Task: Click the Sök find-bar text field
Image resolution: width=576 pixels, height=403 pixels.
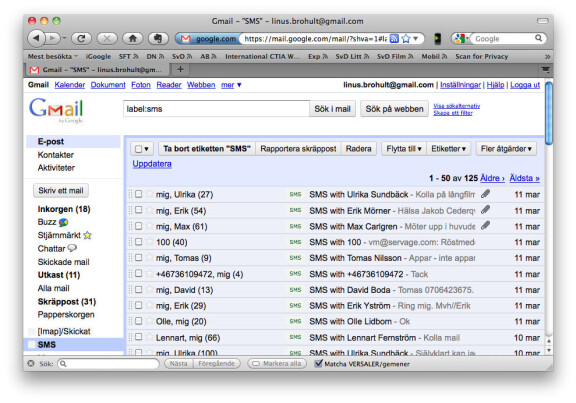Action: 108,363
